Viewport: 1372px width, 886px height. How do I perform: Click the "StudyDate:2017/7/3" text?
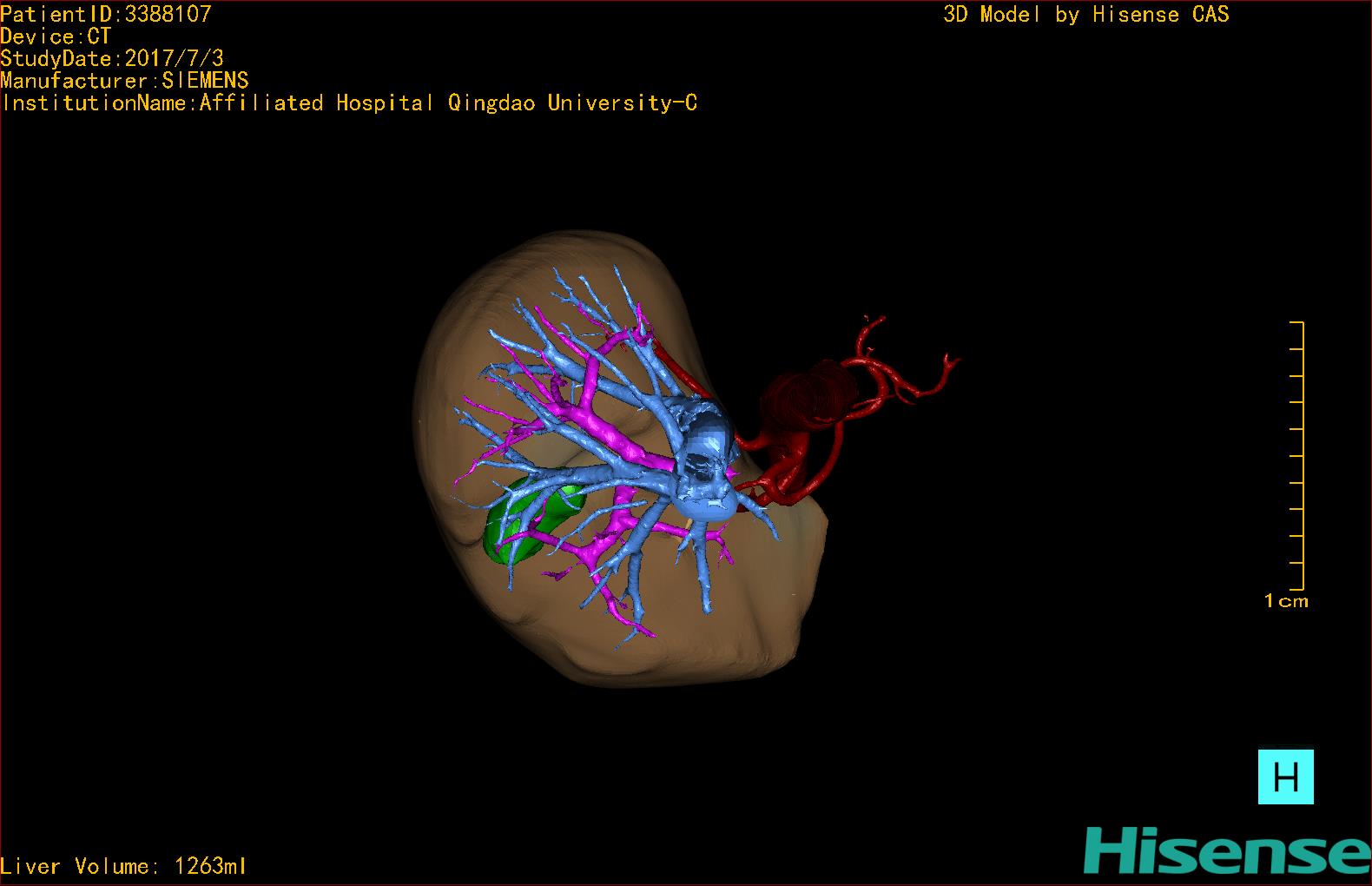pos(112,58)
